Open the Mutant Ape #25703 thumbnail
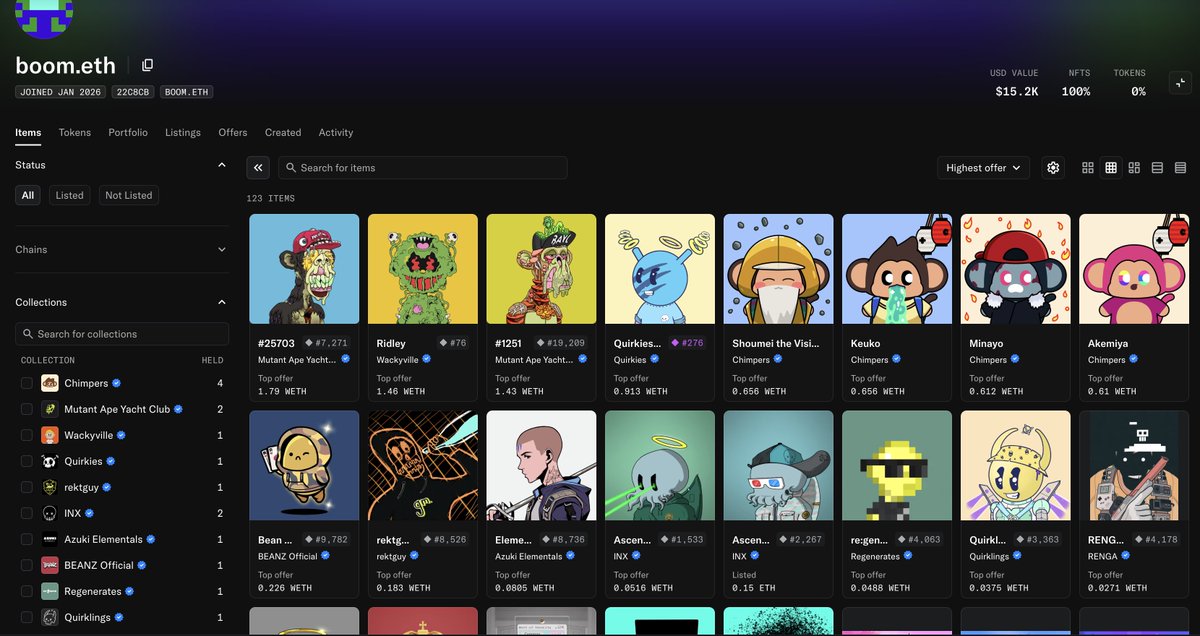Screen dimensions: 1200x636 (304, 269)
